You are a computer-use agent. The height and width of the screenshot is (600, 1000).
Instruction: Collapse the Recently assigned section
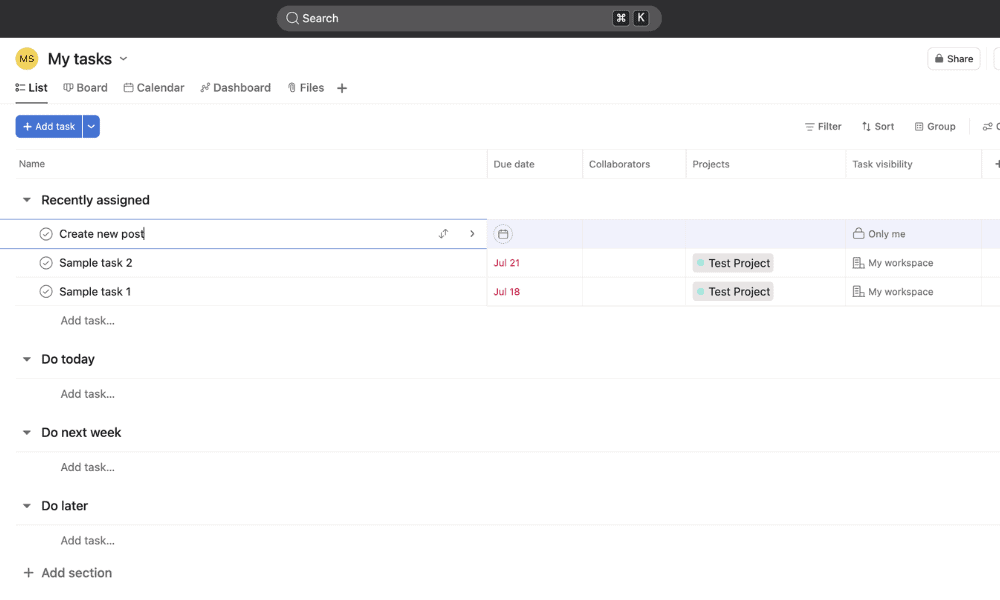(27, 200)
